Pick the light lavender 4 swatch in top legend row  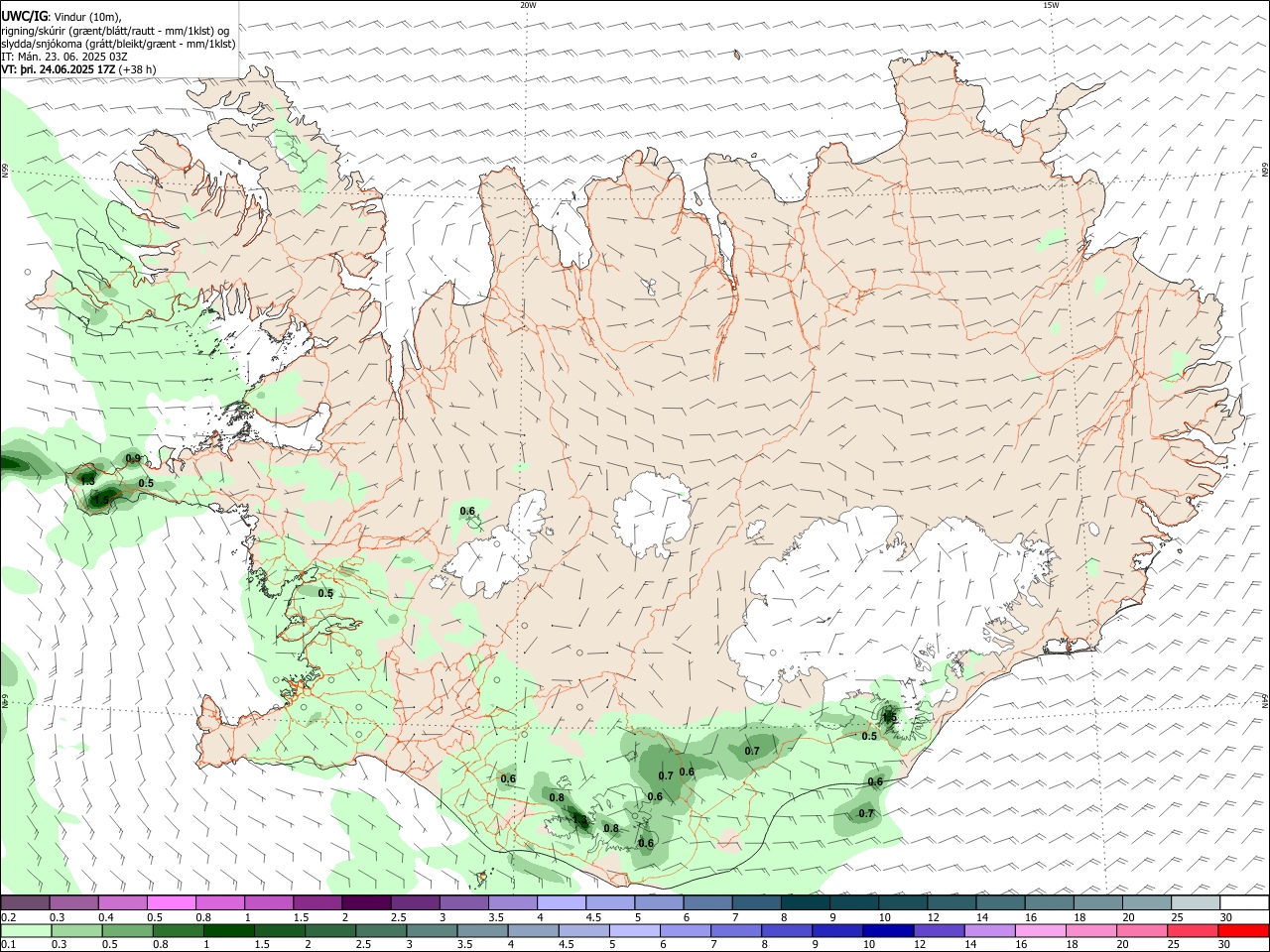(x=561, y=903)
